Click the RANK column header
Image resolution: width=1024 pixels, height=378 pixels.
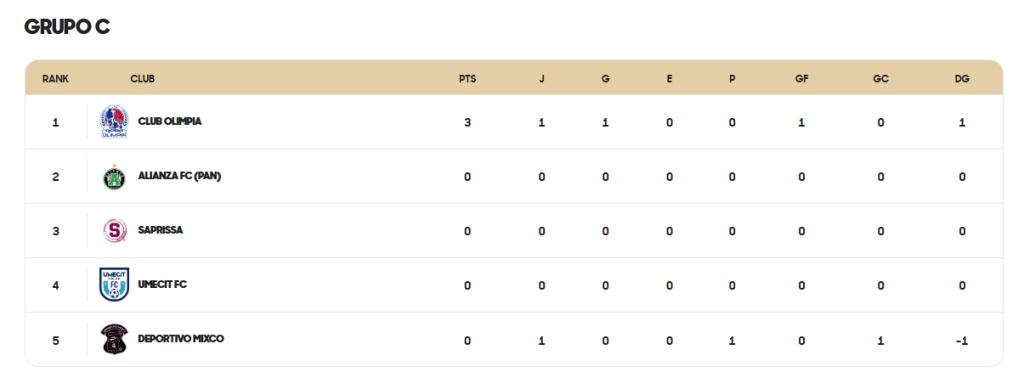[x=56, y=79]
